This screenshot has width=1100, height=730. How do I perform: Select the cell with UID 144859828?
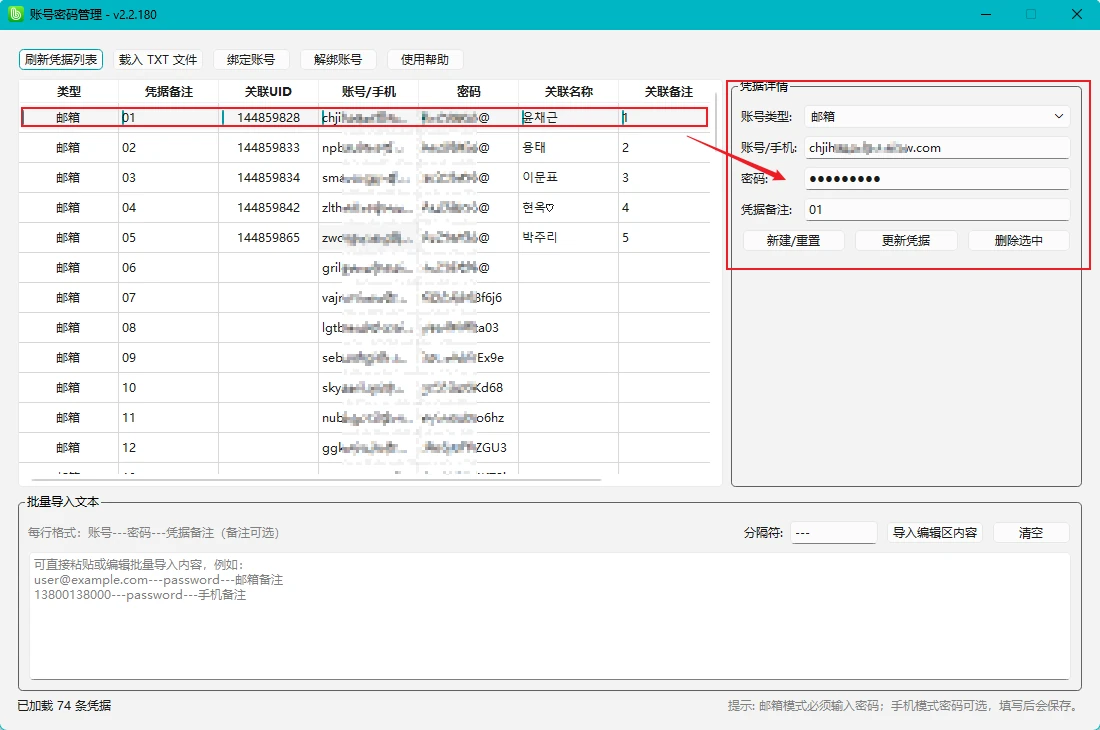[268, 117]
